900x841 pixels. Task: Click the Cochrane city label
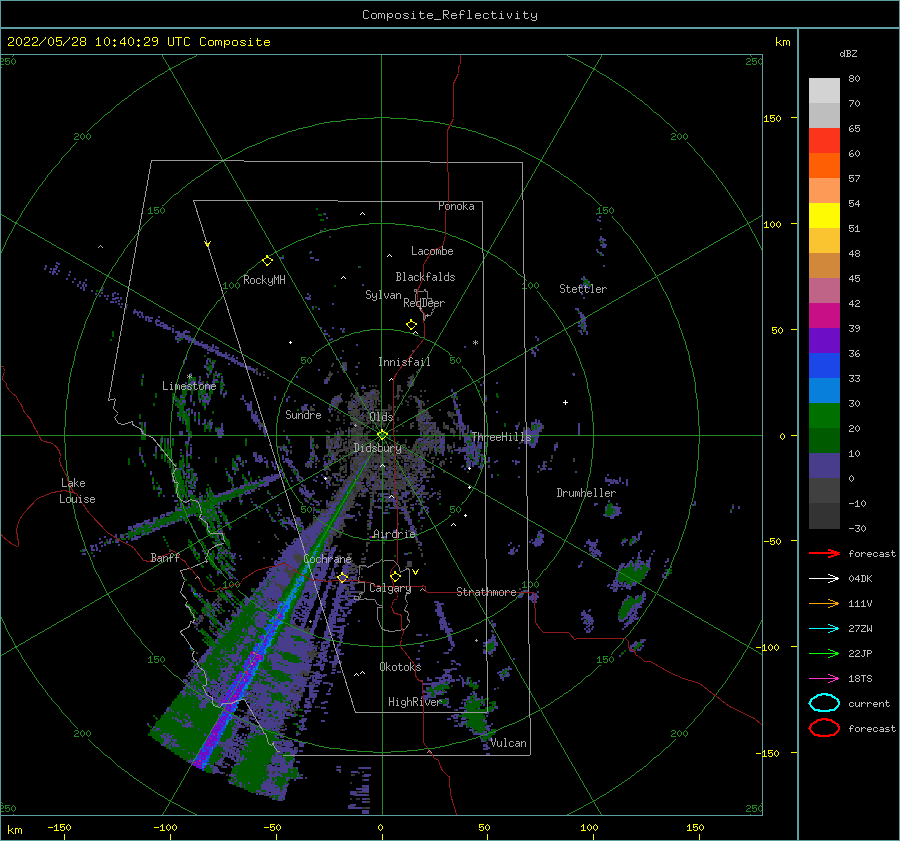327,559
